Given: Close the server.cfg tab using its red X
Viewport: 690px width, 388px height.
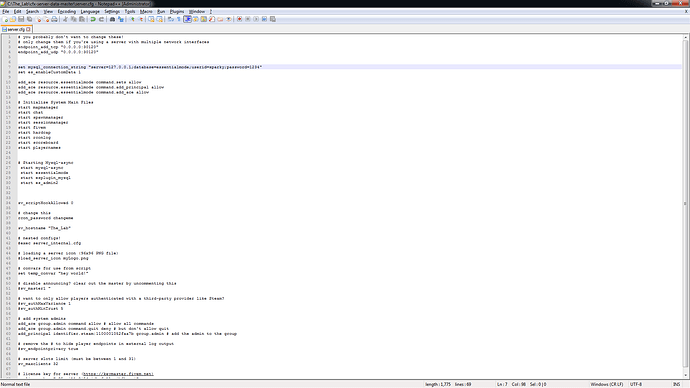Looking at the screenshot, I should click(x=29, y=29).
